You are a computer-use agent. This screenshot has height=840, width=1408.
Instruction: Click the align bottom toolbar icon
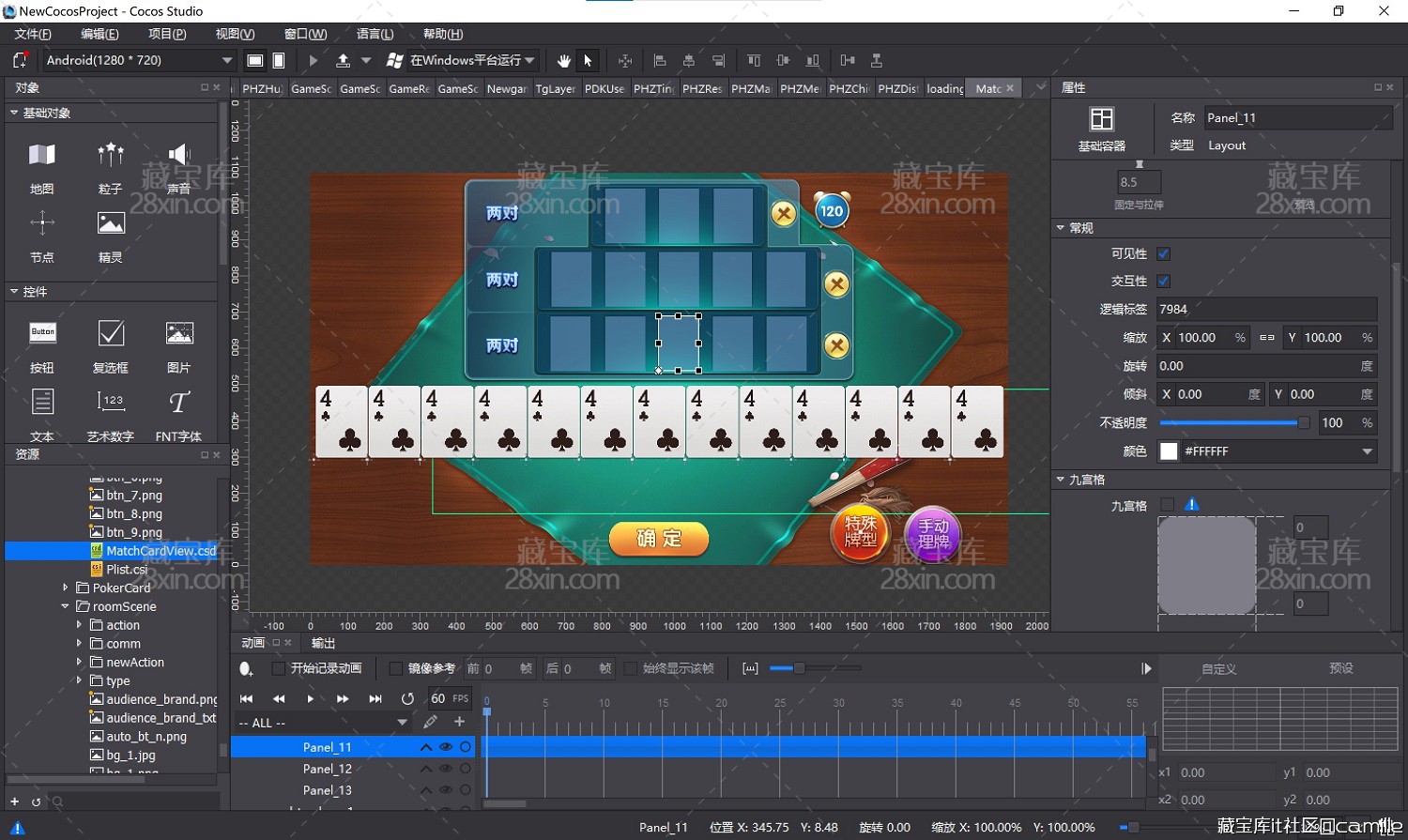(x=813, y=60)
